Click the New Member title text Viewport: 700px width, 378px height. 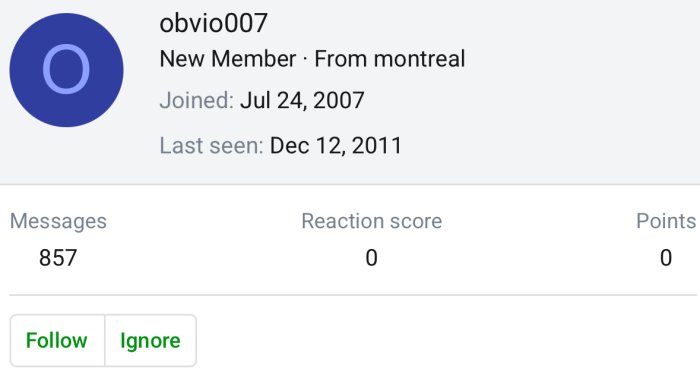228,58
